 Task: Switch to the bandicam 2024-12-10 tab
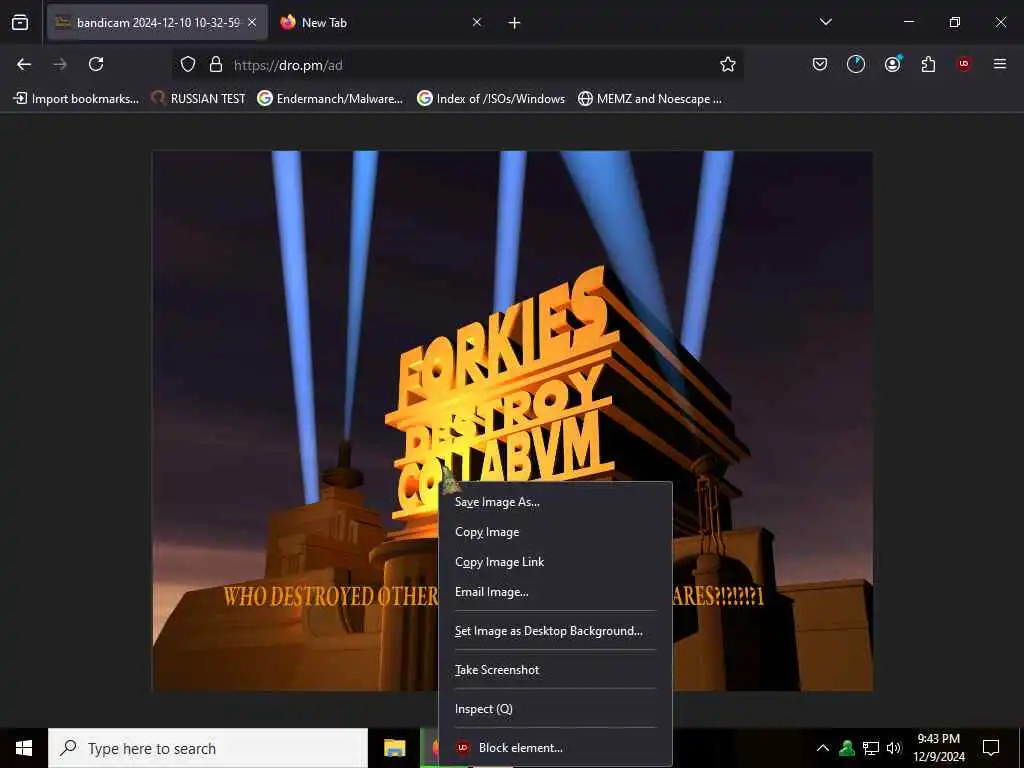(x=157, y=23)
